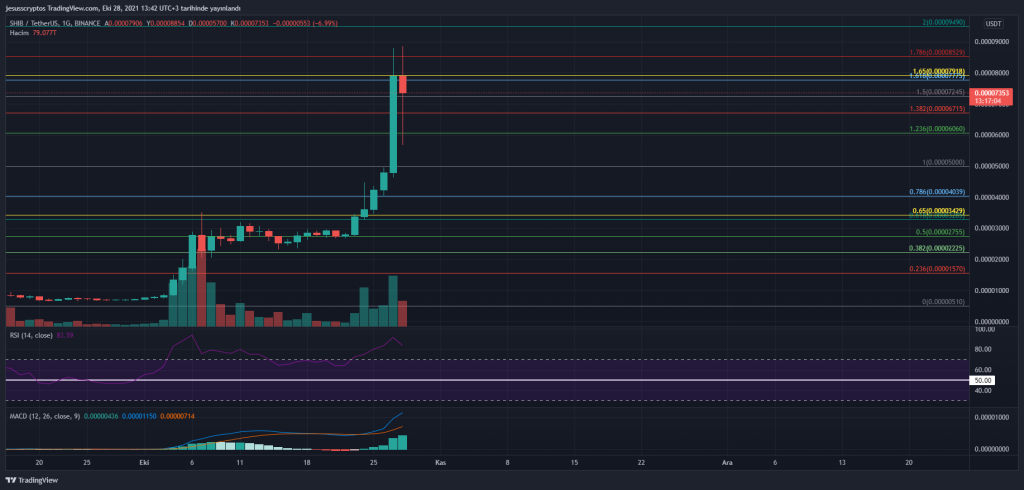This screenshot has height=490, width=1024.
Task: Select the 0(0.00000510) Fibonacci level label
Action: (944, 302)
